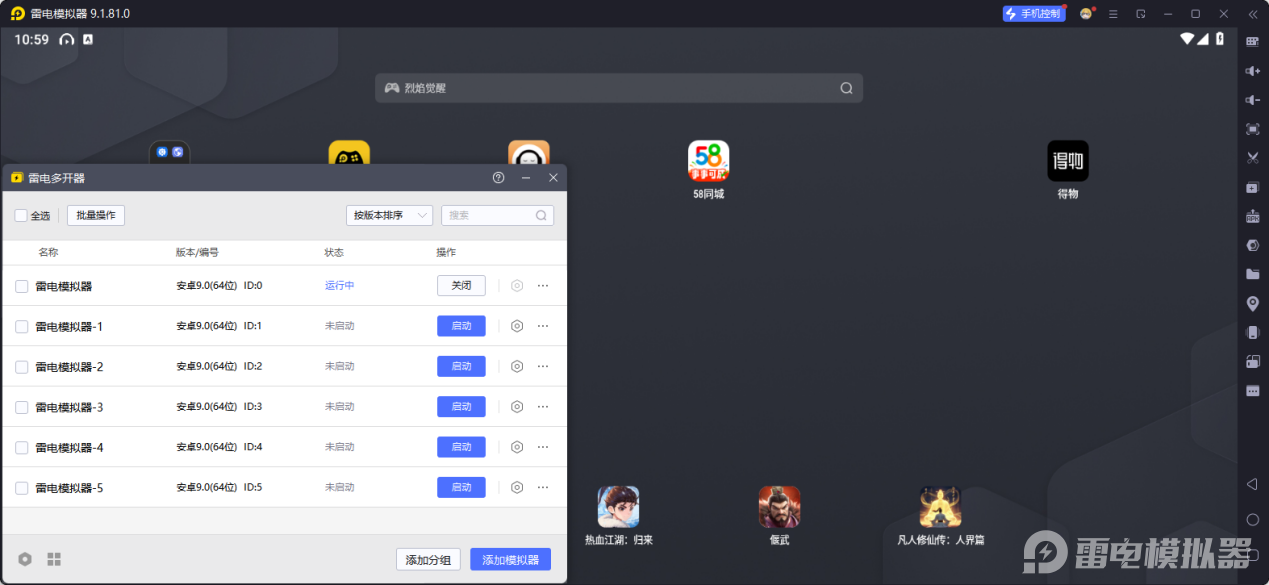Expand more options for 雷电模拟器-4
The width and height of the screenshot is (1269, 585).
pos(543,447)
